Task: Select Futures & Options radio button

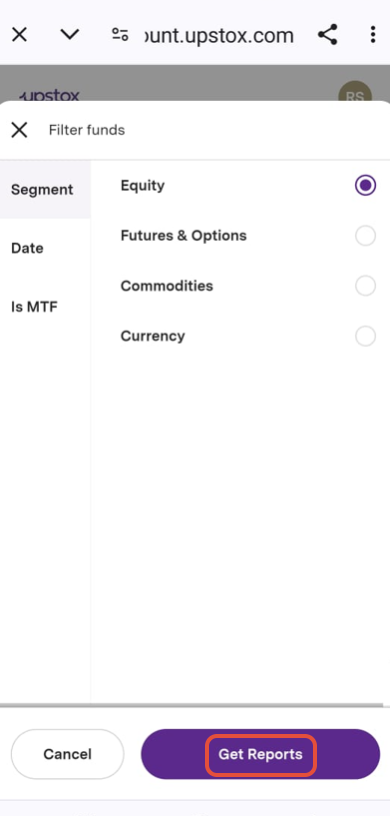Action: pos(366,236)
